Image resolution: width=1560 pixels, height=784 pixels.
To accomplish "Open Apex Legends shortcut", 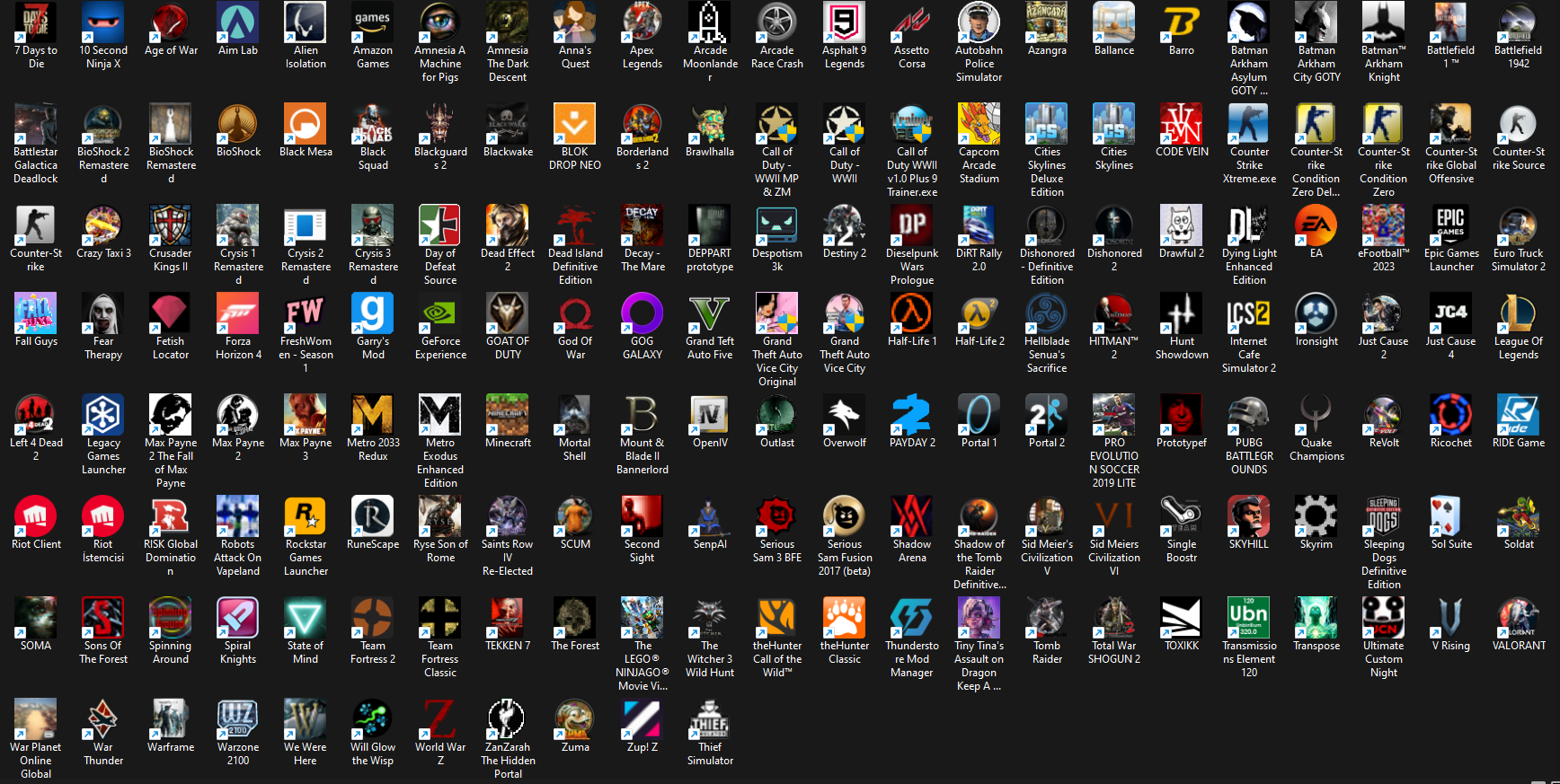I will click(643, 23).
